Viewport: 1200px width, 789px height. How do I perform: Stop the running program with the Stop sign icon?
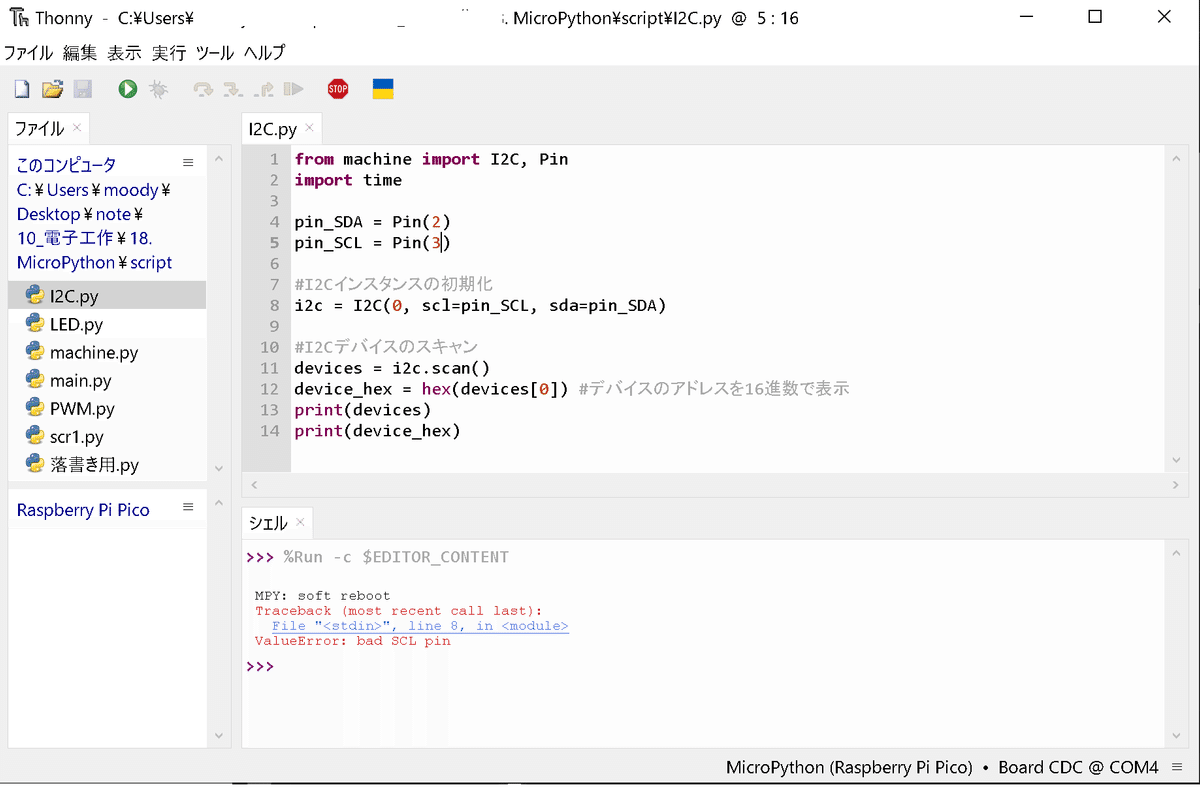[338, 88]
